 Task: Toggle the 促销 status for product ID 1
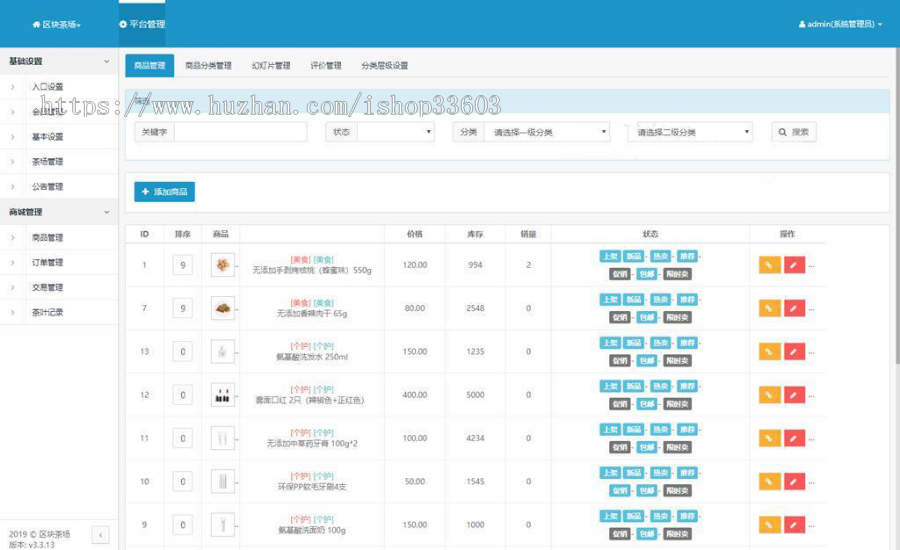click(620, 274)
